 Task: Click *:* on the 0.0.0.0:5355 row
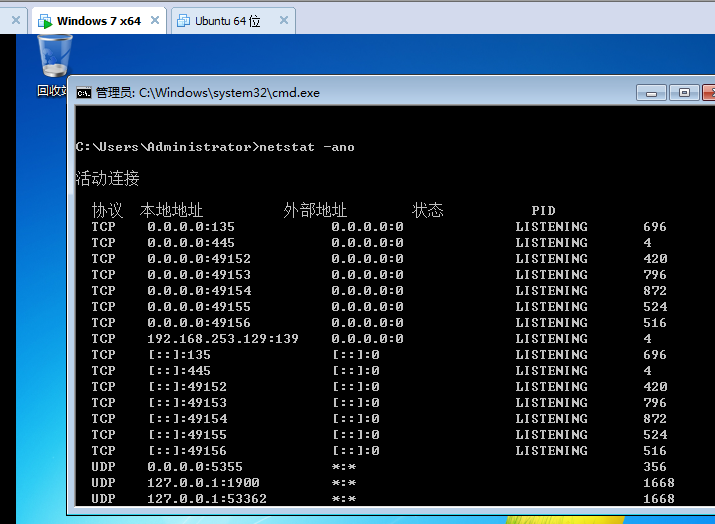tap(344, 467)
